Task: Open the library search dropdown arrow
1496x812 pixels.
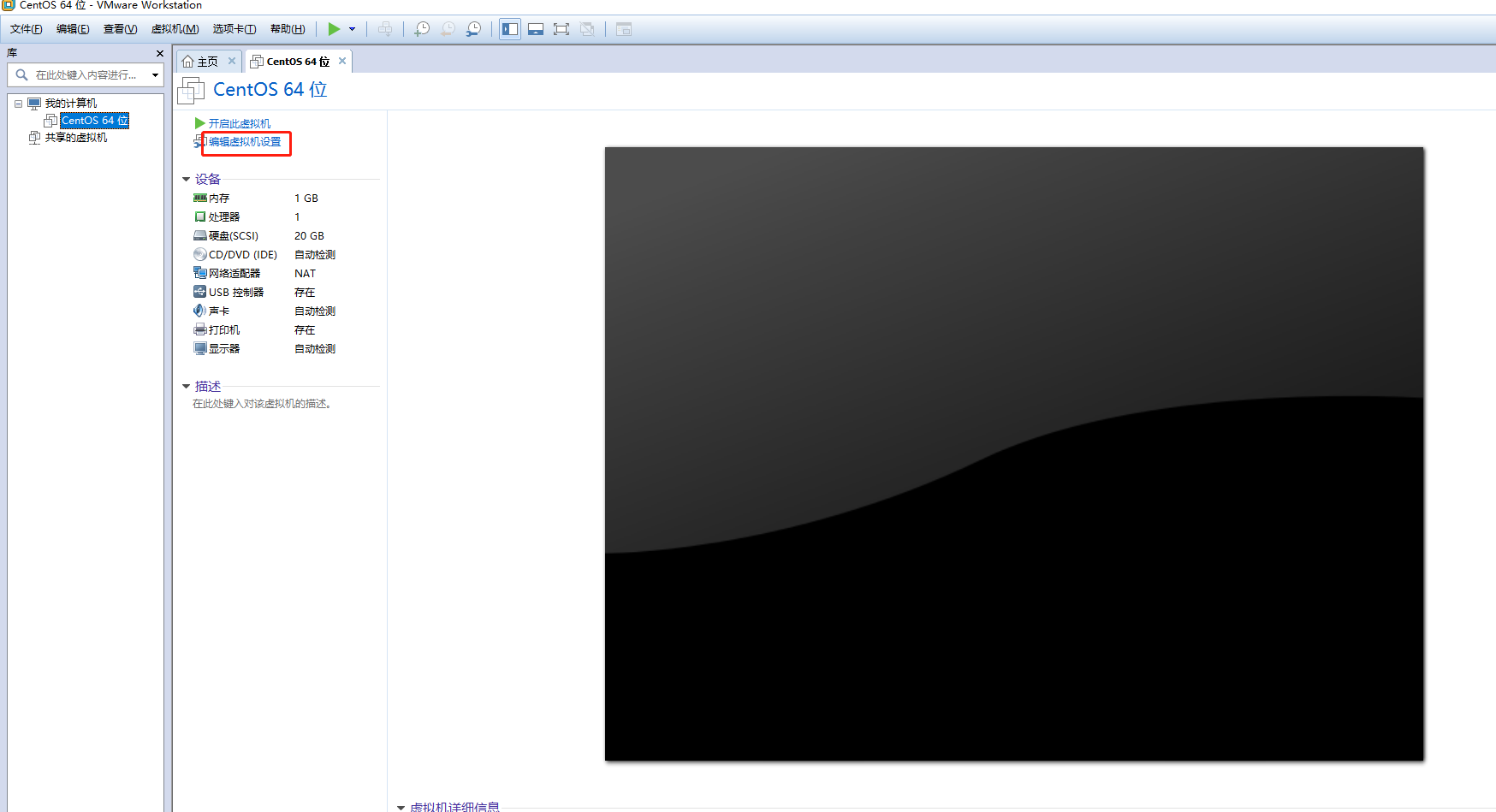Action: pos(155,75)
